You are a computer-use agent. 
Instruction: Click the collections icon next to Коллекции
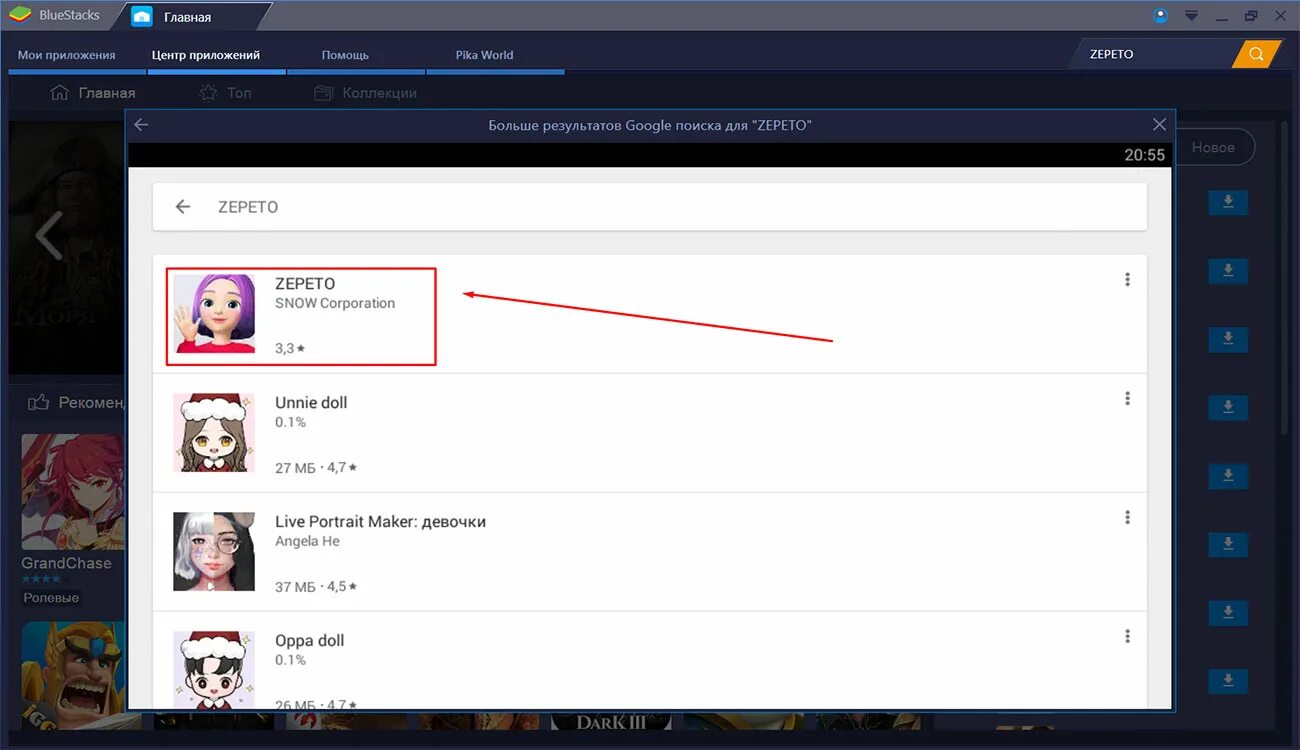tap(323, 93)
